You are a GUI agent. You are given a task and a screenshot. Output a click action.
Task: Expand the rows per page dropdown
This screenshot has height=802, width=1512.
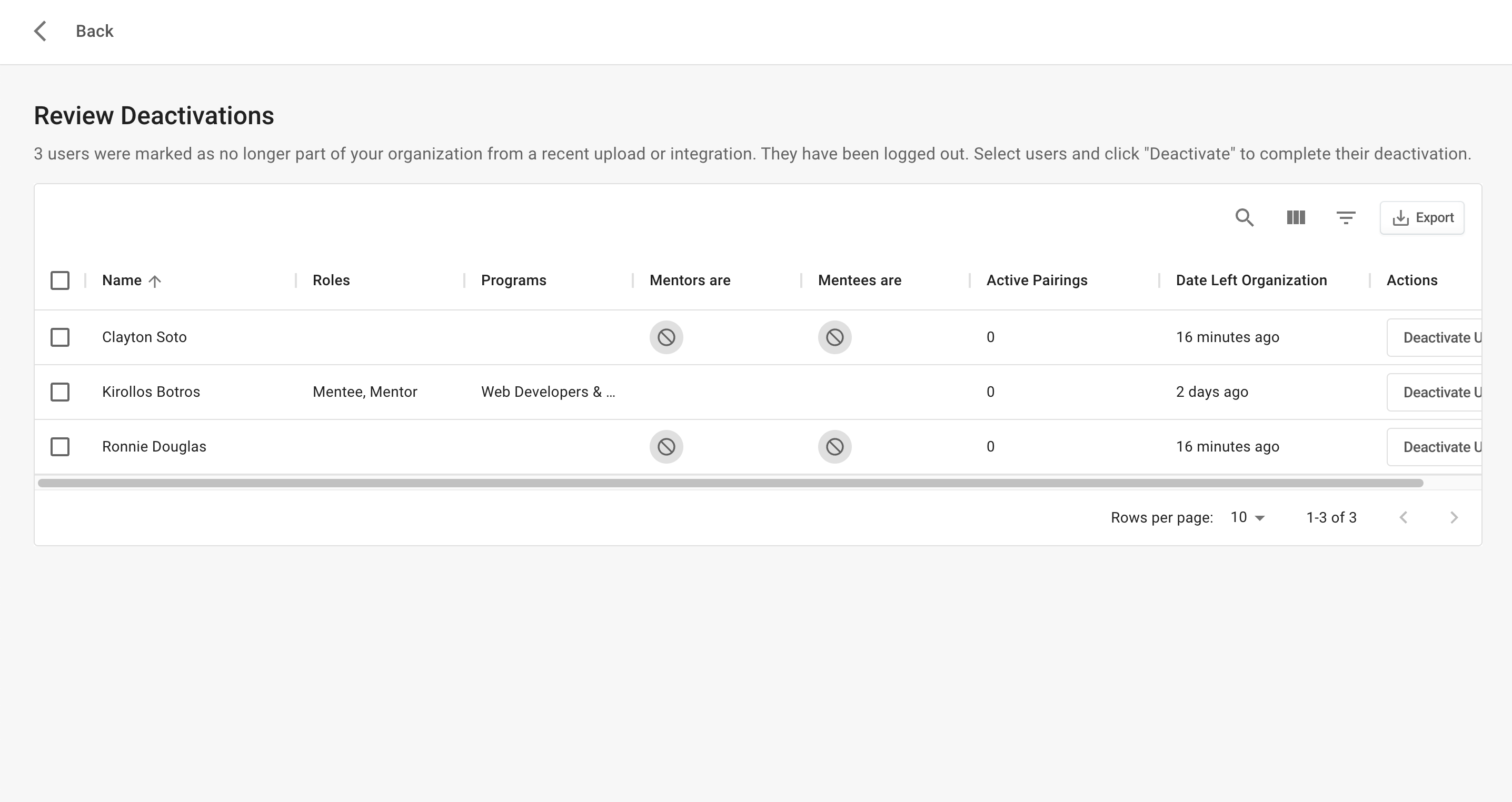pos(1248,517)
